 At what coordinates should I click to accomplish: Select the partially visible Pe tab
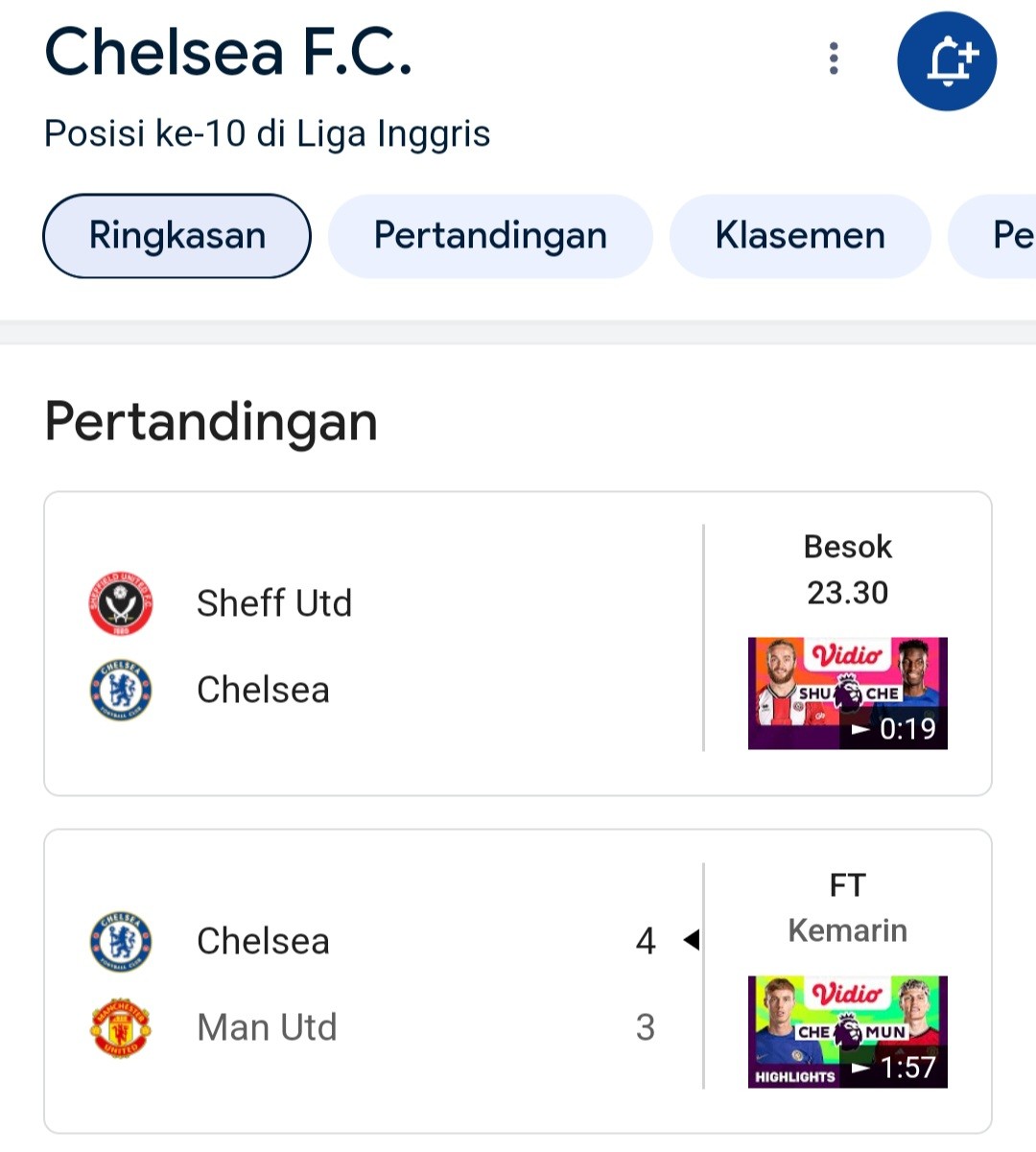[x=994, y=236]
